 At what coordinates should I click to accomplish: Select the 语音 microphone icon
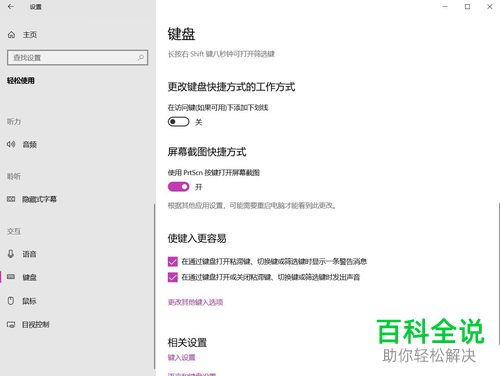(11, 254)
